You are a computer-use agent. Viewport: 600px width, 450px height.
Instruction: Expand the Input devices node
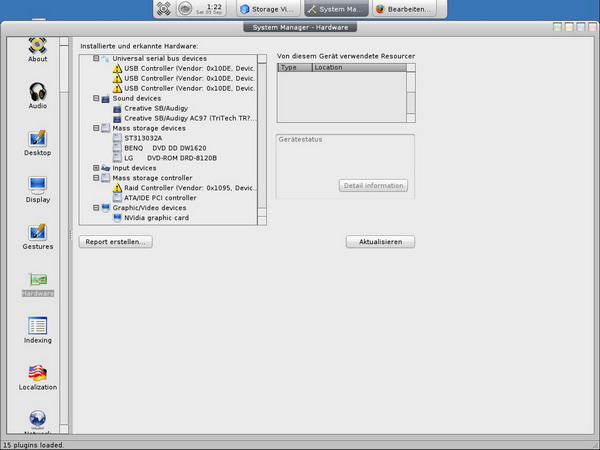point(96,168)
